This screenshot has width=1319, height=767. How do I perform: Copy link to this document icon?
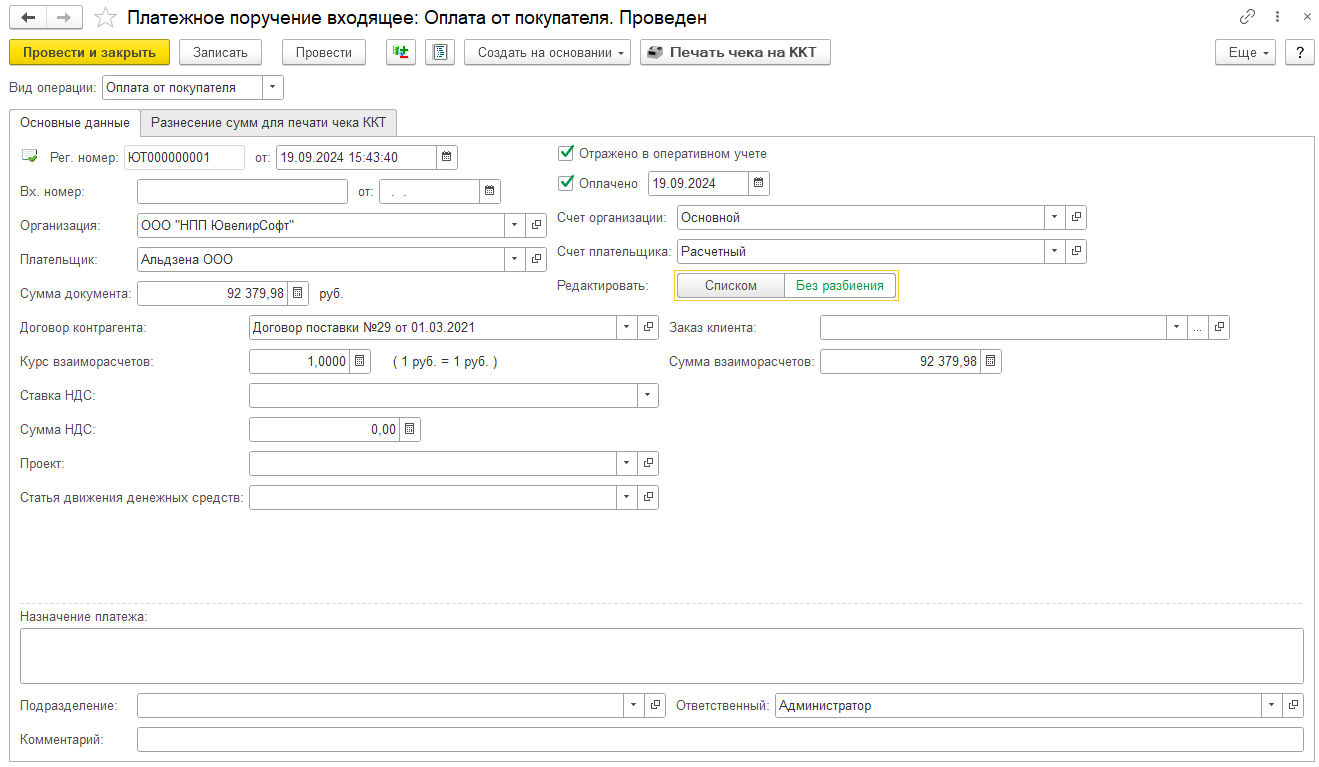click(x=1247, y=17)
